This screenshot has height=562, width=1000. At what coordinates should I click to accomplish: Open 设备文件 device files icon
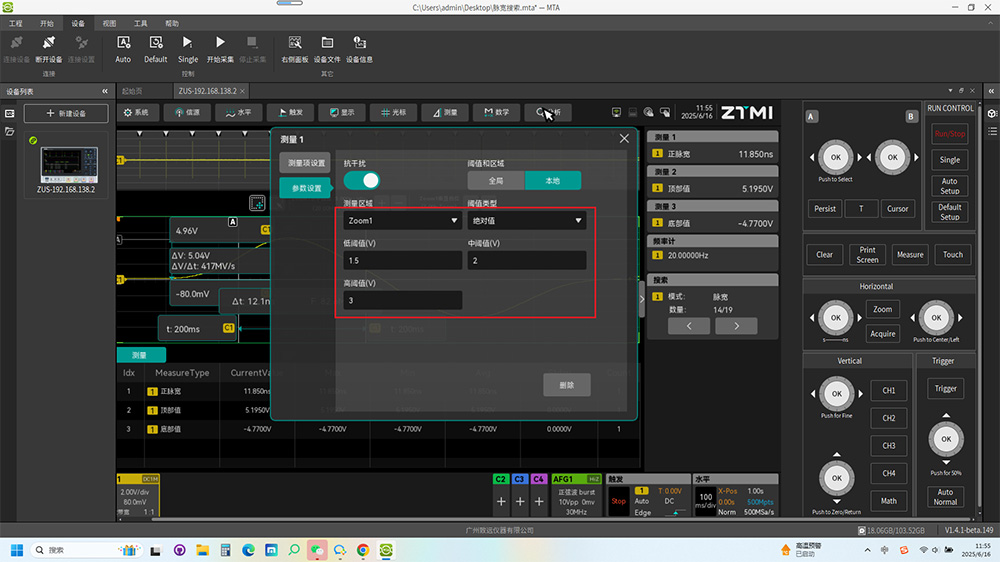(x=327, y=44)
